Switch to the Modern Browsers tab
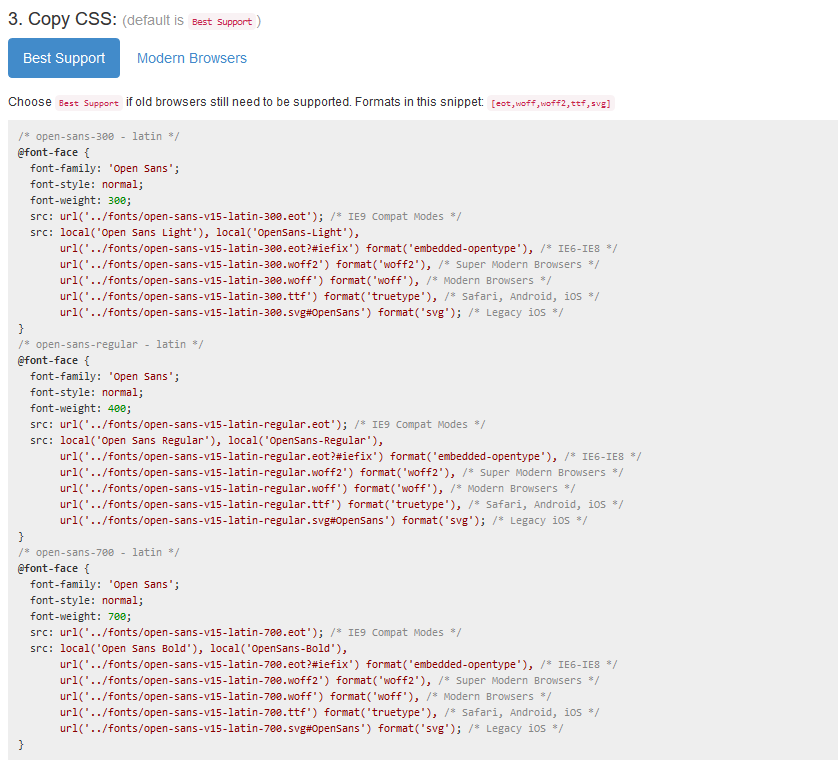This screenshot has height=772, width=838. coord(191,58)
